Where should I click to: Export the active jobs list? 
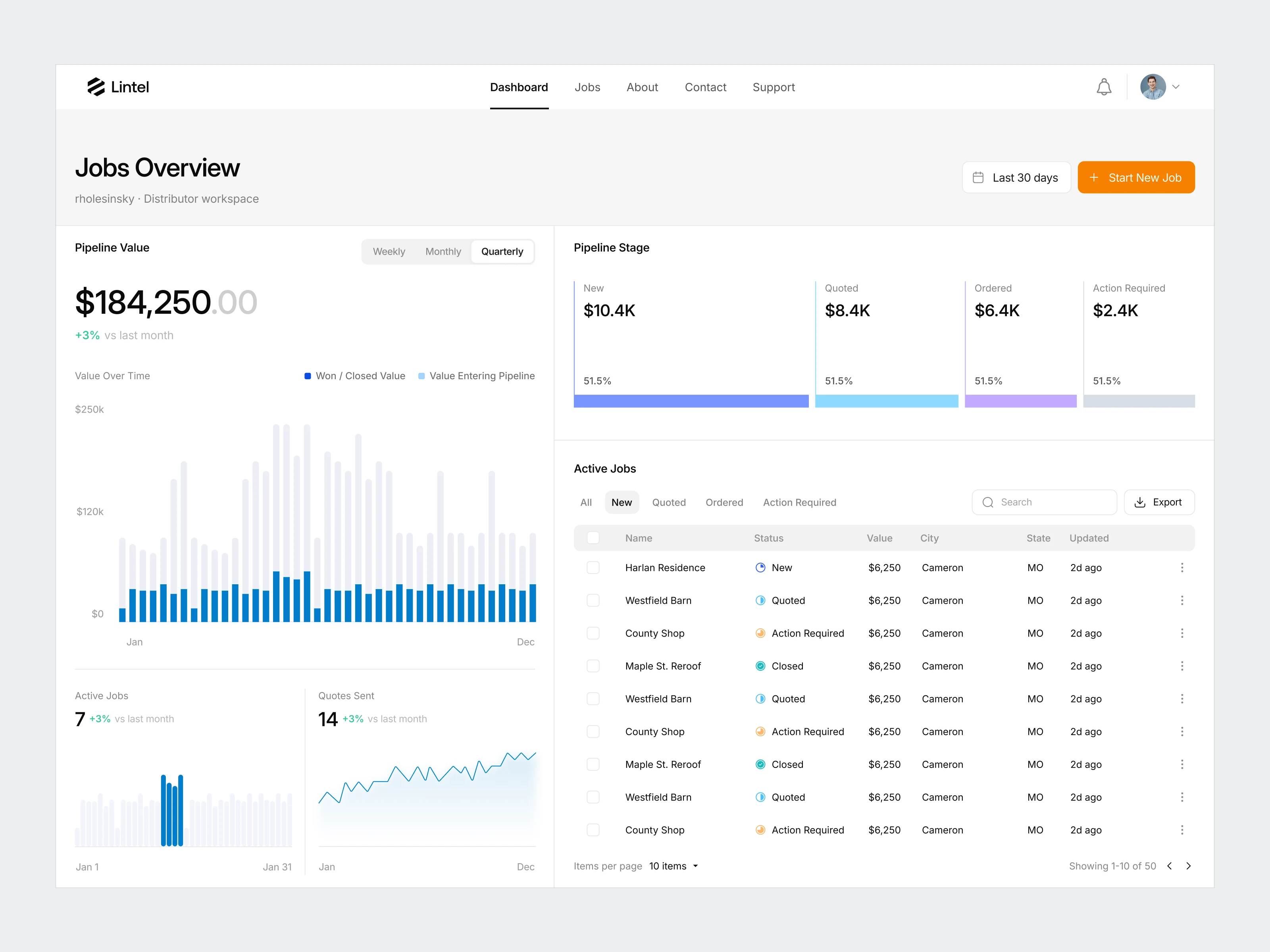[x=1158, y=502]
